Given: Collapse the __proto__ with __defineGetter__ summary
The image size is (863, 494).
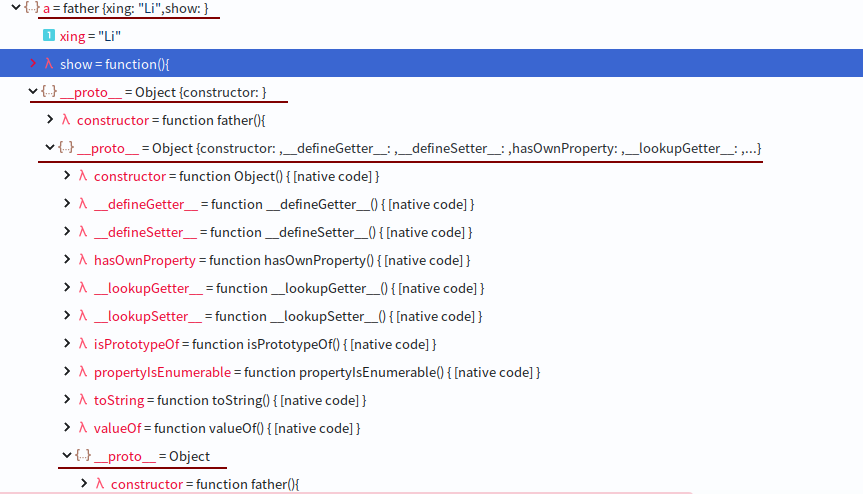Looking at the screenshot, I should pyautogui.click(x=50, y=148).
